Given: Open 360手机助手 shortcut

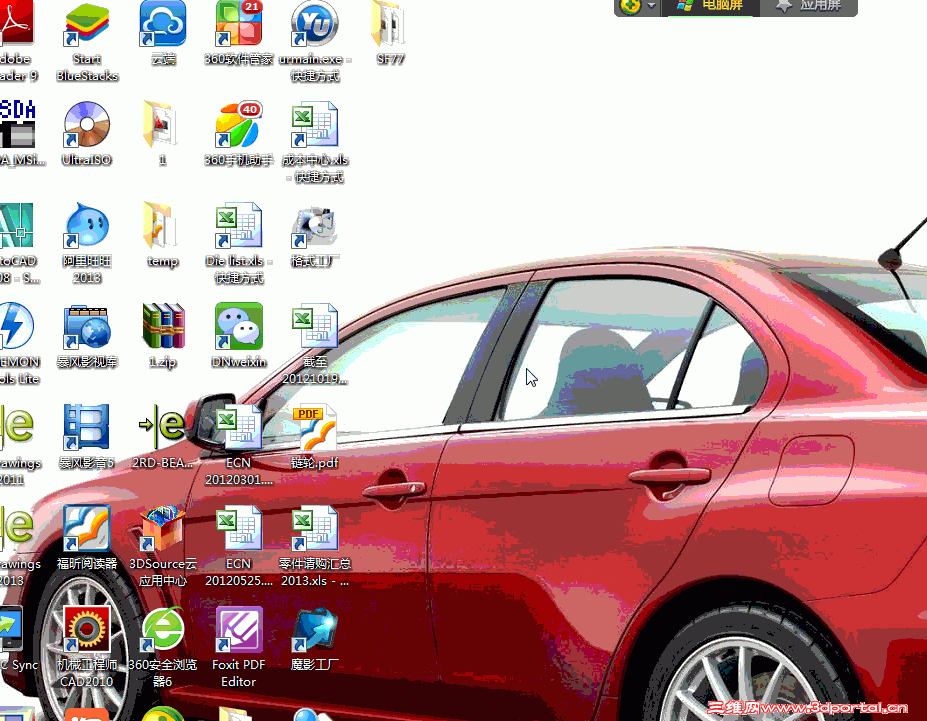Looking at the screenshot, I should 238,125.
